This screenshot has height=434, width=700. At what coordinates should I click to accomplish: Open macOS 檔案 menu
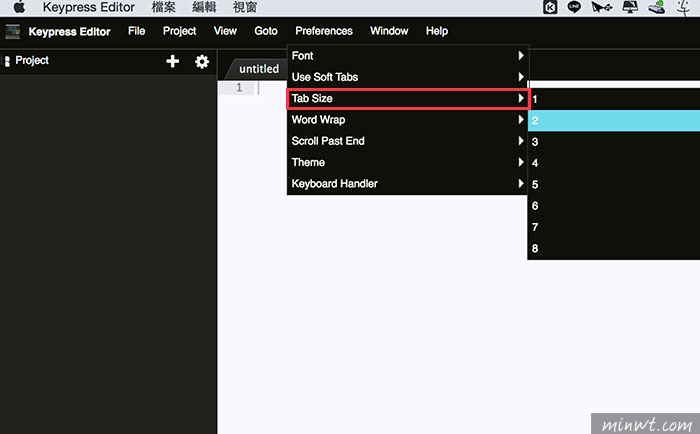pyautogui.click(x=163, y=7)
